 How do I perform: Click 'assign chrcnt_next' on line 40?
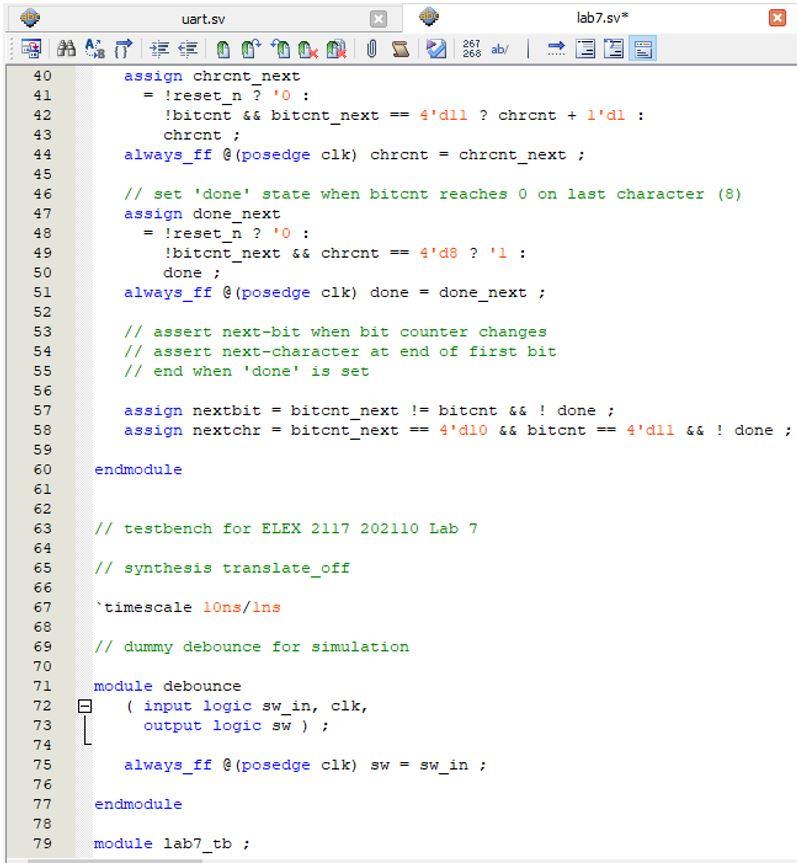(x=212, y=75)
